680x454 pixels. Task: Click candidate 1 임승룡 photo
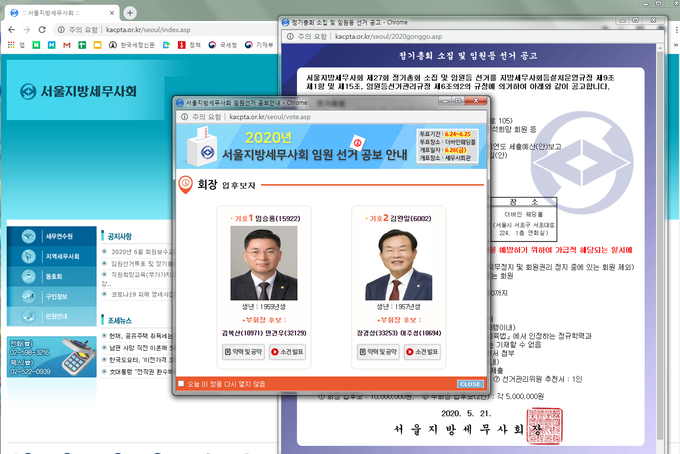pos(264,263)
